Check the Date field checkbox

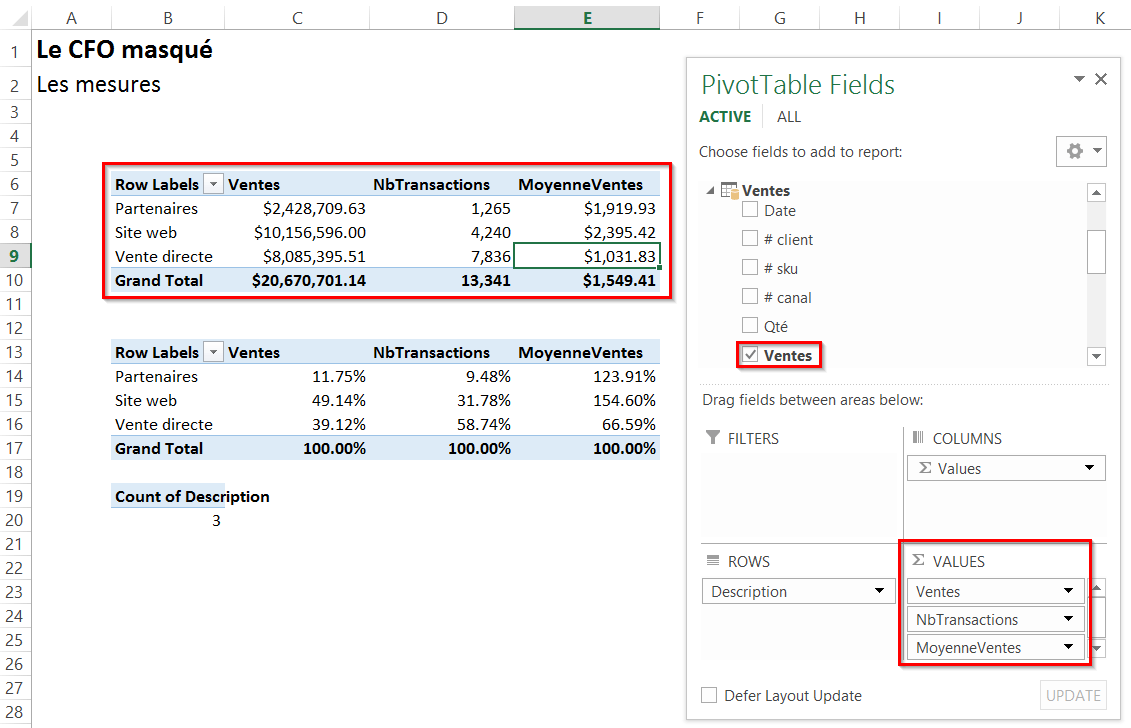coord(750,210)
